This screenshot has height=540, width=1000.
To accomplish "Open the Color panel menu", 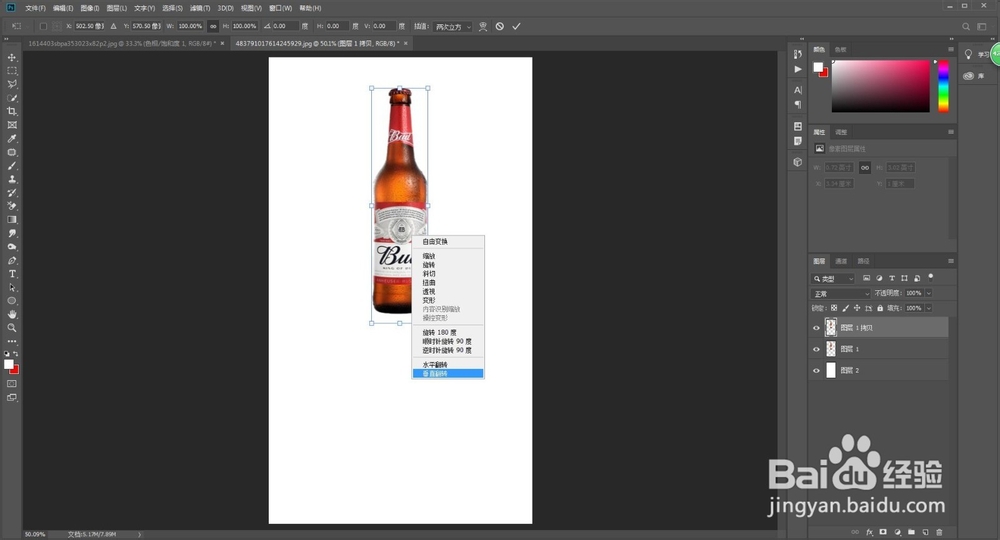I will [950, 49].
